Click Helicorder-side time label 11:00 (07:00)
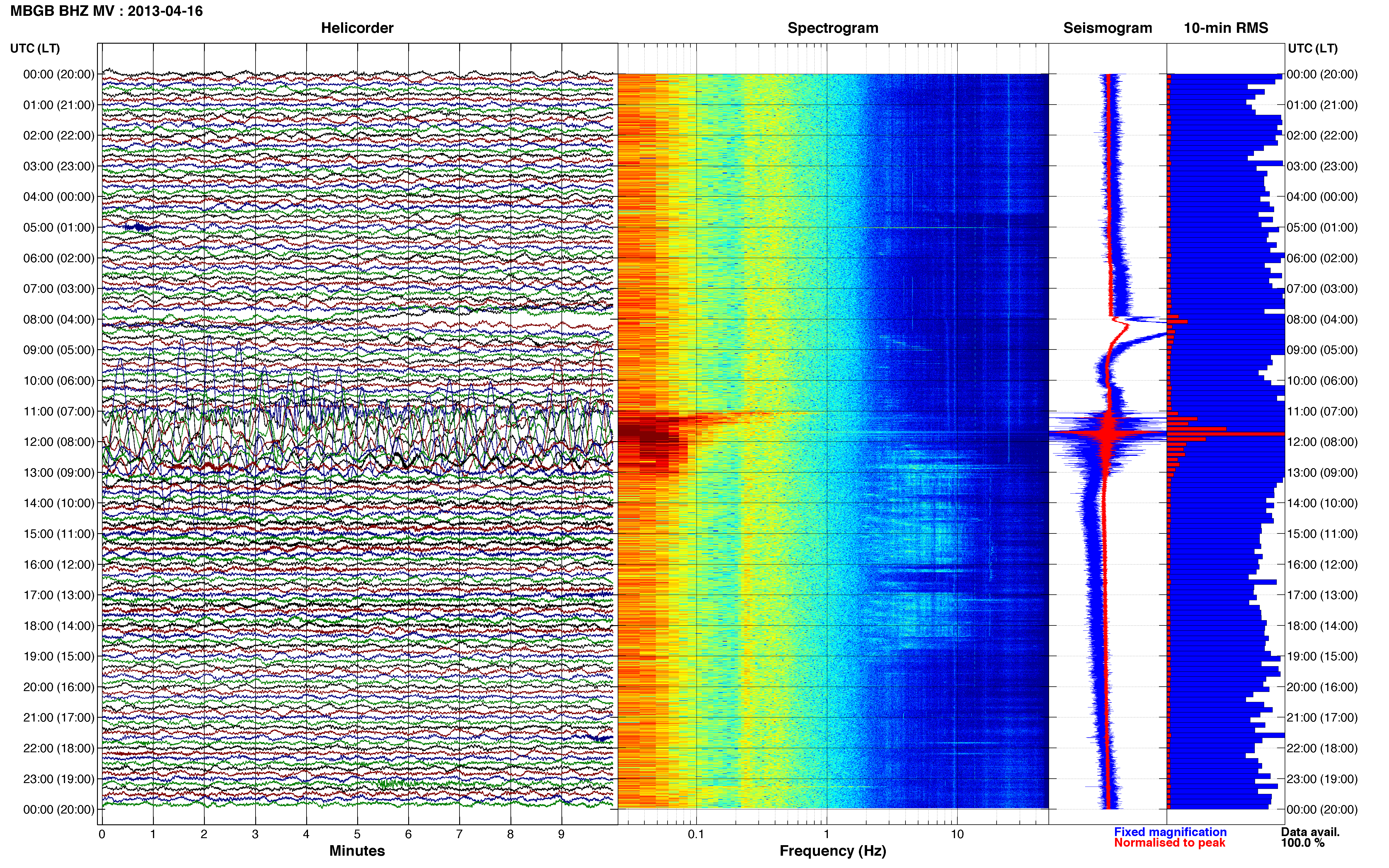 (59, 411)
